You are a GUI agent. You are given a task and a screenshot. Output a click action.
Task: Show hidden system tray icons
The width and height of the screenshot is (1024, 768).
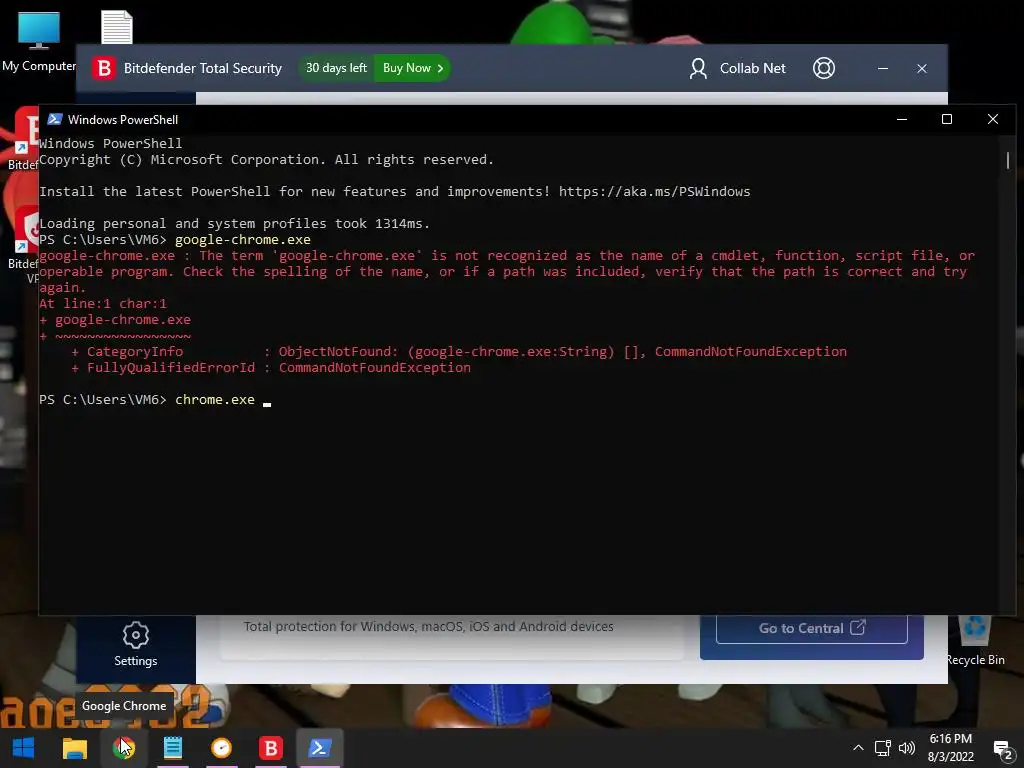(x=858, y=748)
